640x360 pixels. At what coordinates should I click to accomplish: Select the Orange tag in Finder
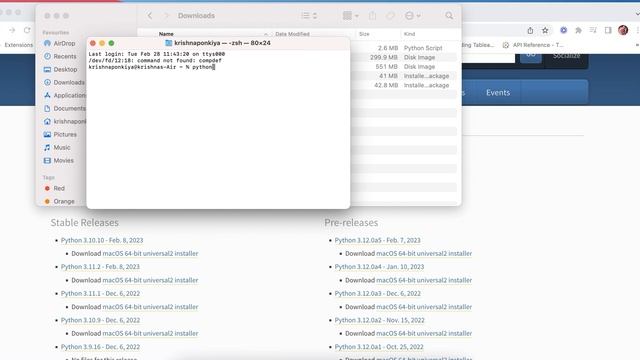[60, 202]
